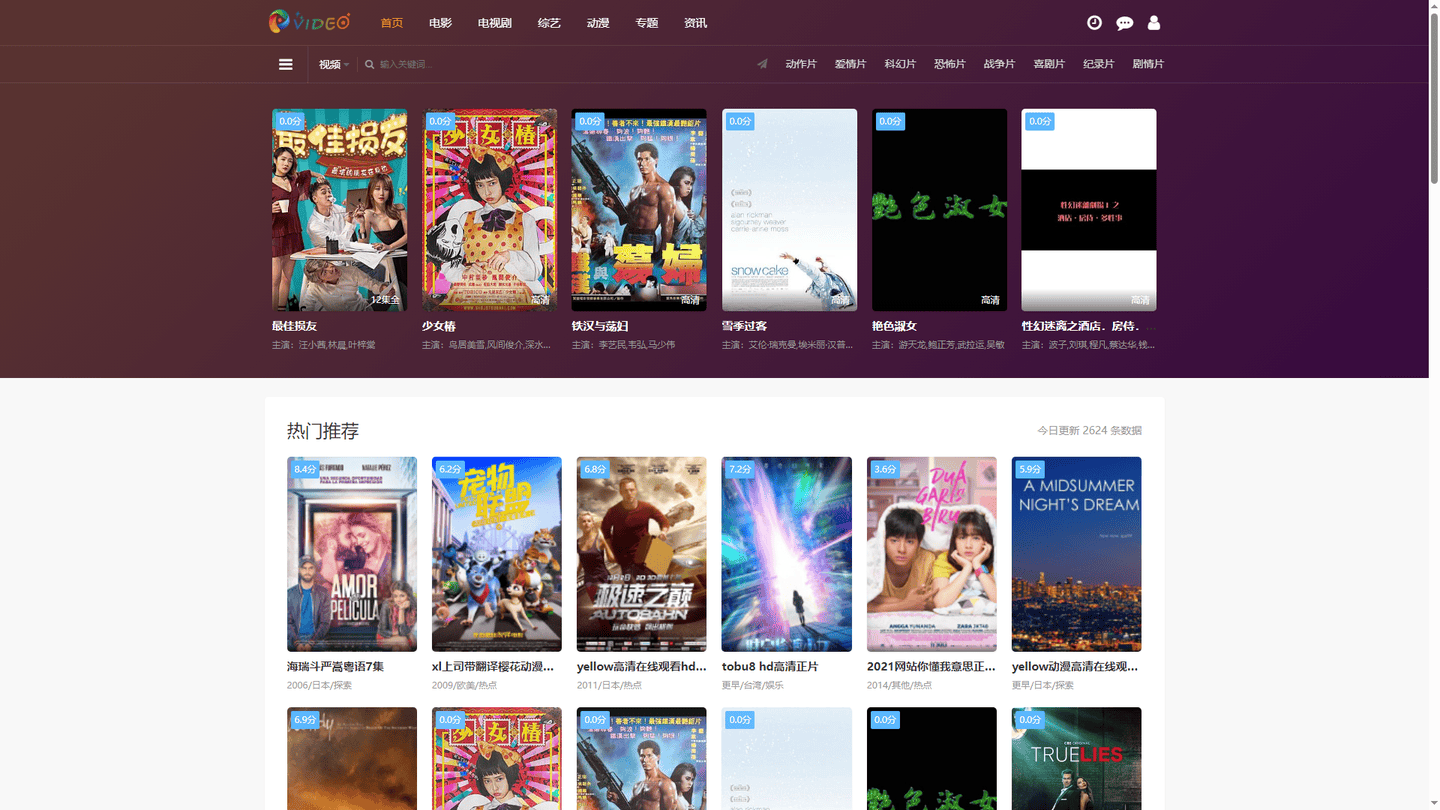Click the yellow动漫高清在线观看 title
This screenshot has height=810, width=1440.
pos(1076,667)
